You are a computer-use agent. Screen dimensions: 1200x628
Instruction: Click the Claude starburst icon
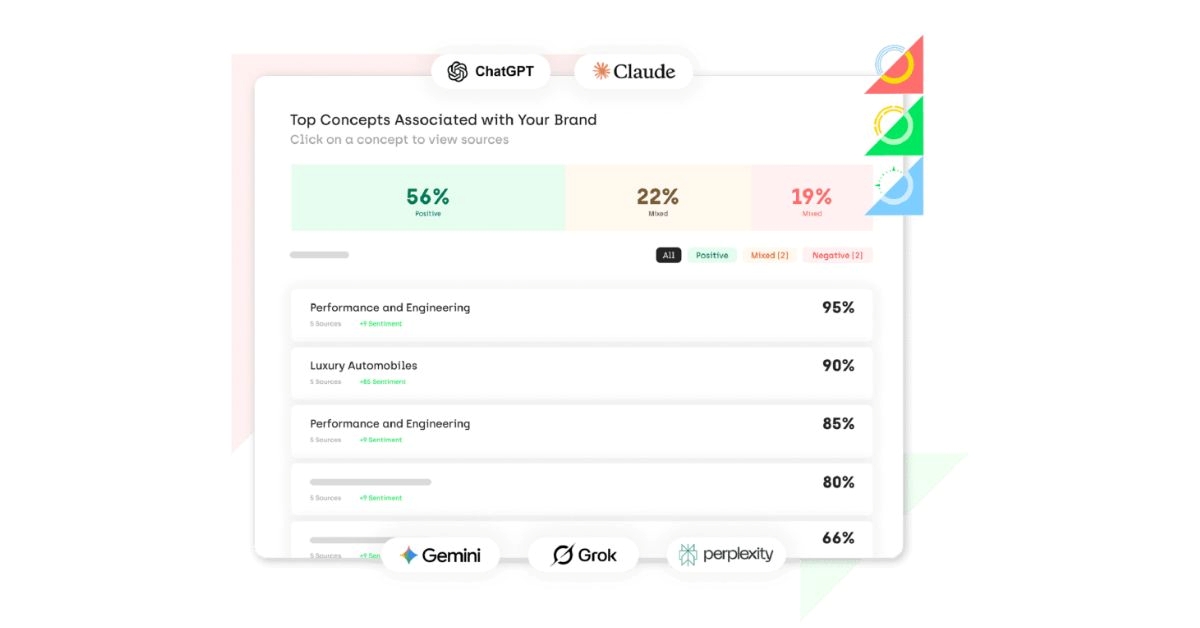[601, 71]
